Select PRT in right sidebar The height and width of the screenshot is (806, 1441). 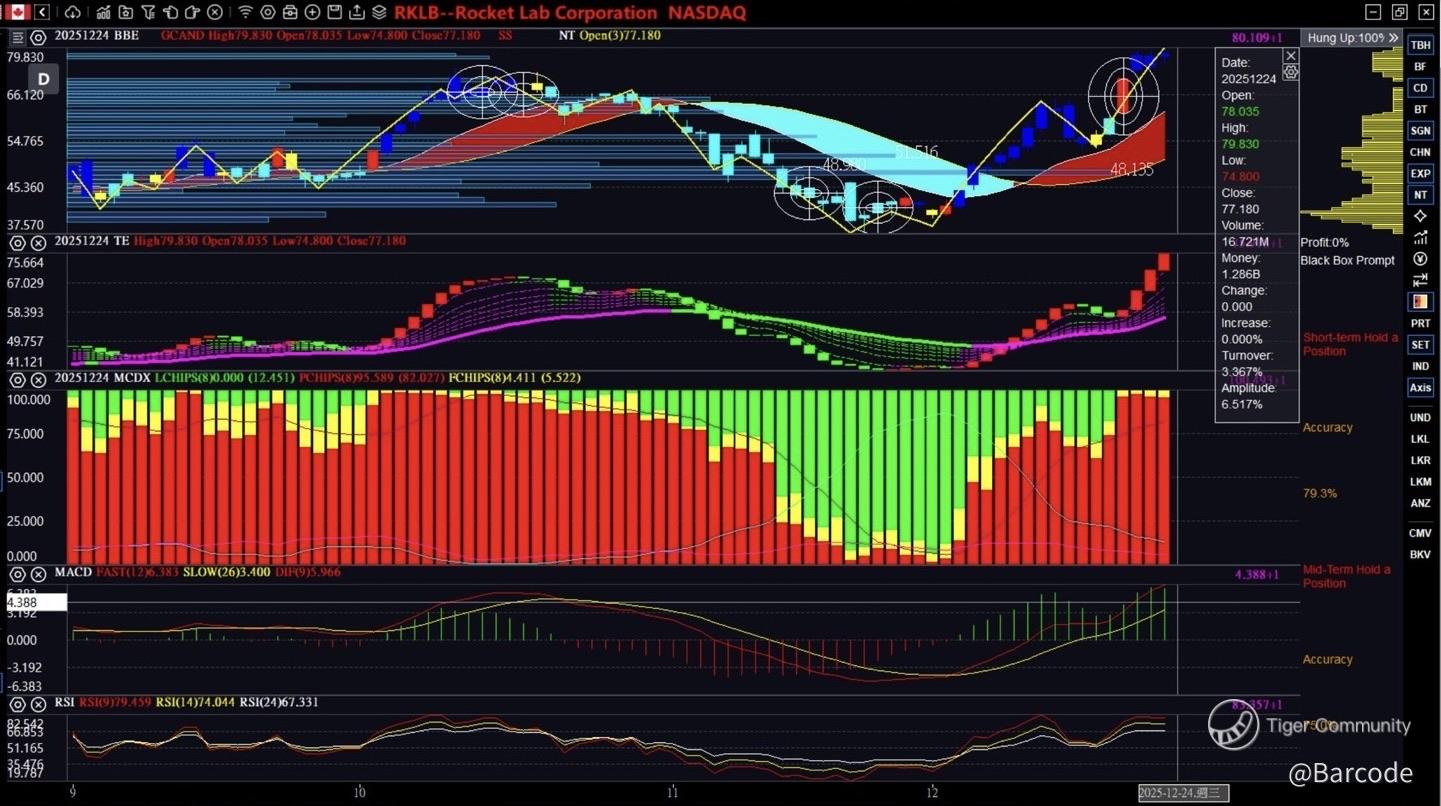(x=1419, y=323)
